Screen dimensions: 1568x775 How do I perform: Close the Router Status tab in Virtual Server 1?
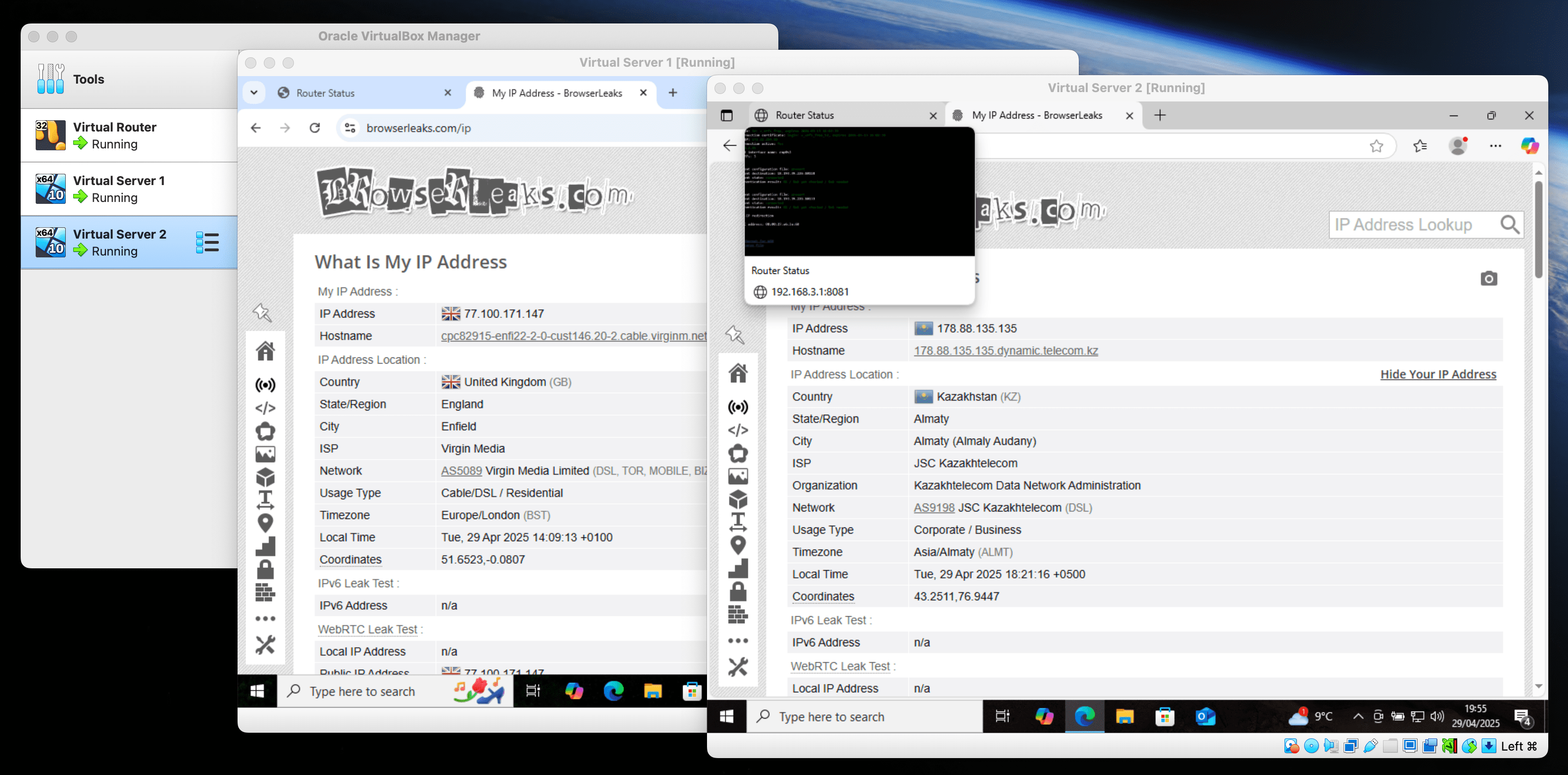point(447,93)
